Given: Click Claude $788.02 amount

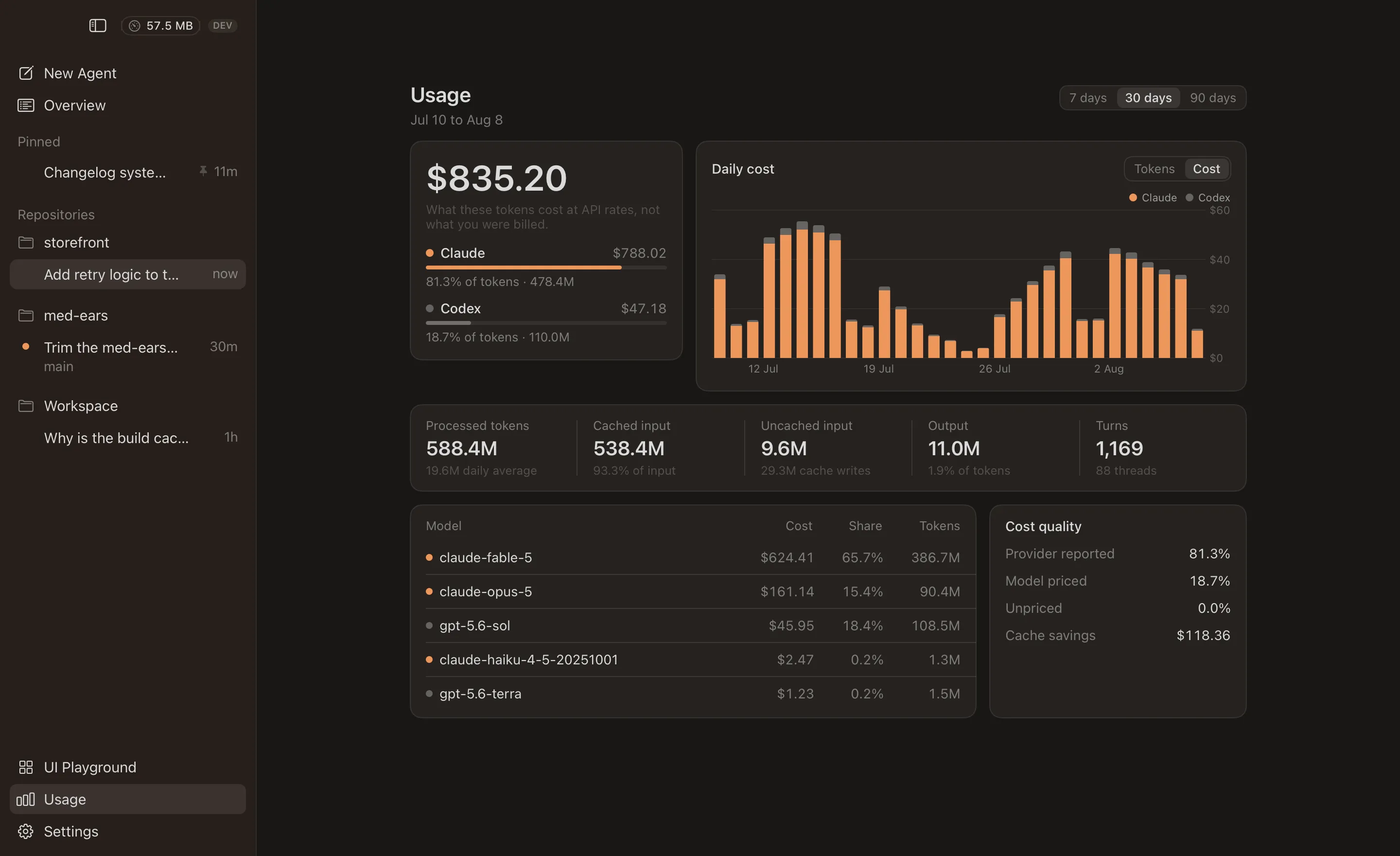Looking at the screenshot, I should pos(639,253).
